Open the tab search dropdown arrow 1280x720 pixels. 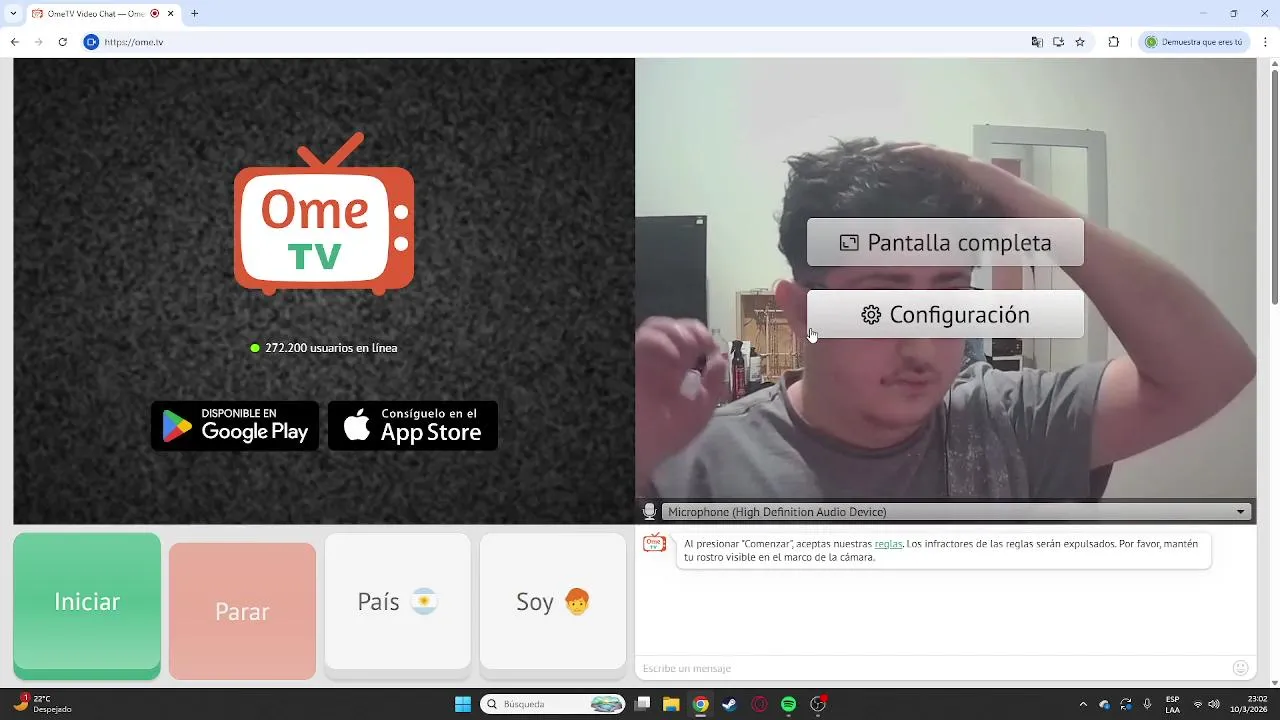(13, 14)
